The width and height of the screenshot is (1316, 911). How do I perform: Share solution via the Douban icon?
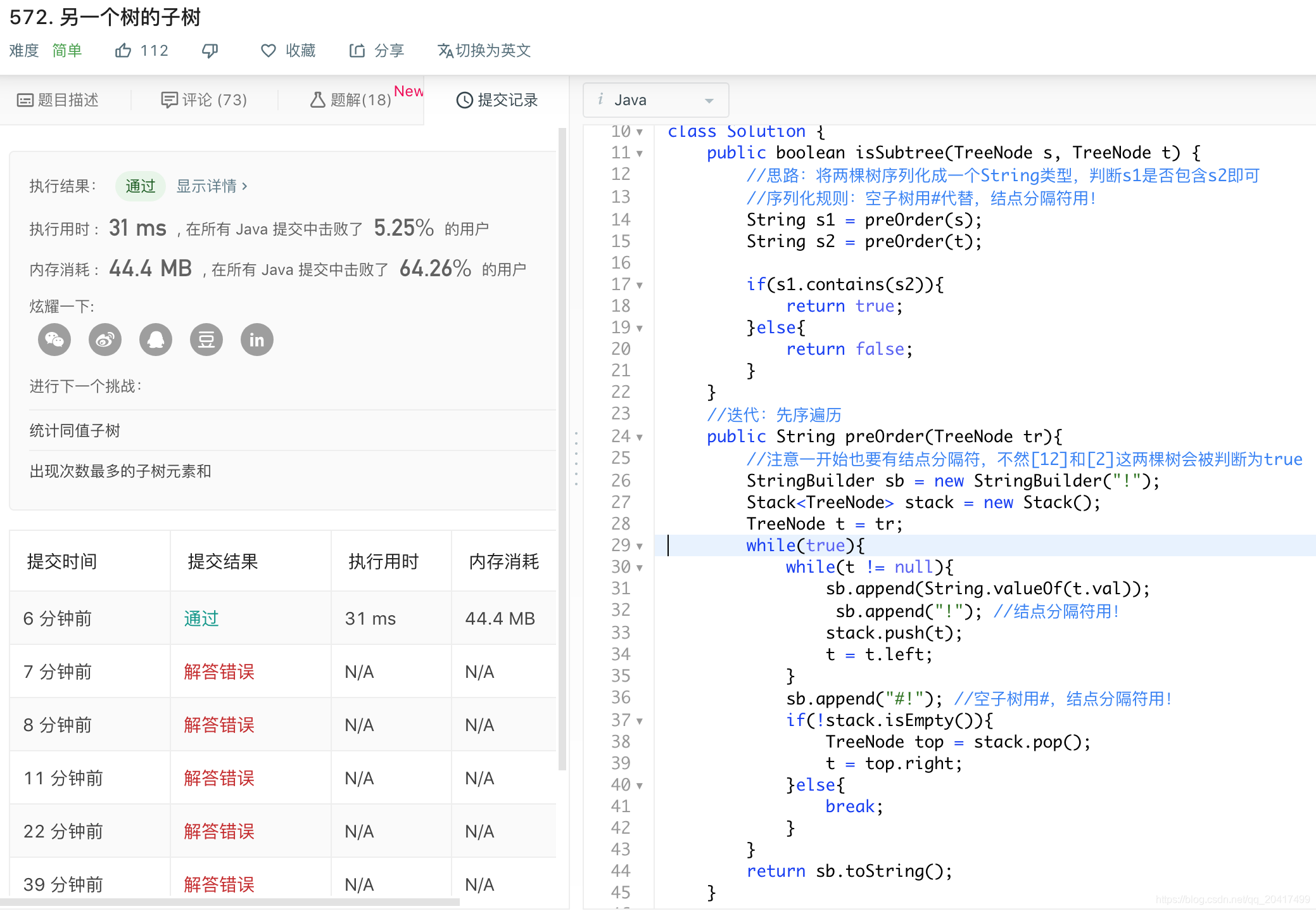(206, 340)
